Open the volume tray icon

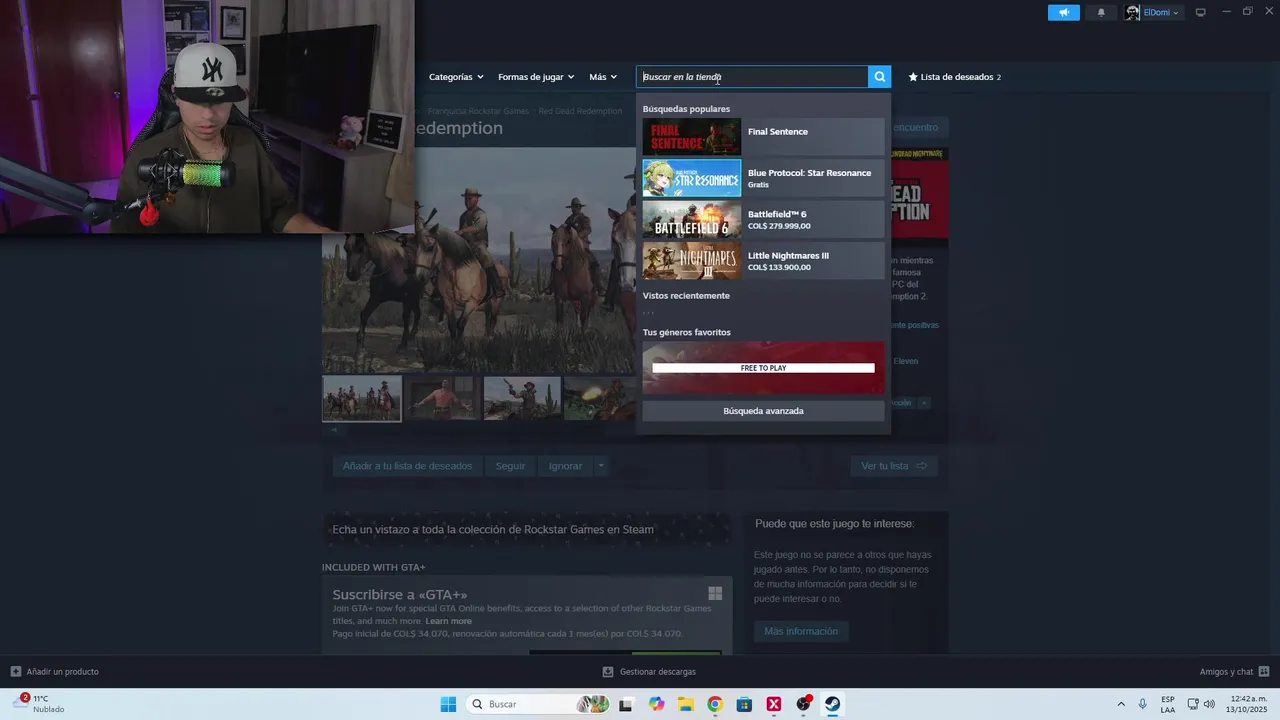coord(1209,704)
